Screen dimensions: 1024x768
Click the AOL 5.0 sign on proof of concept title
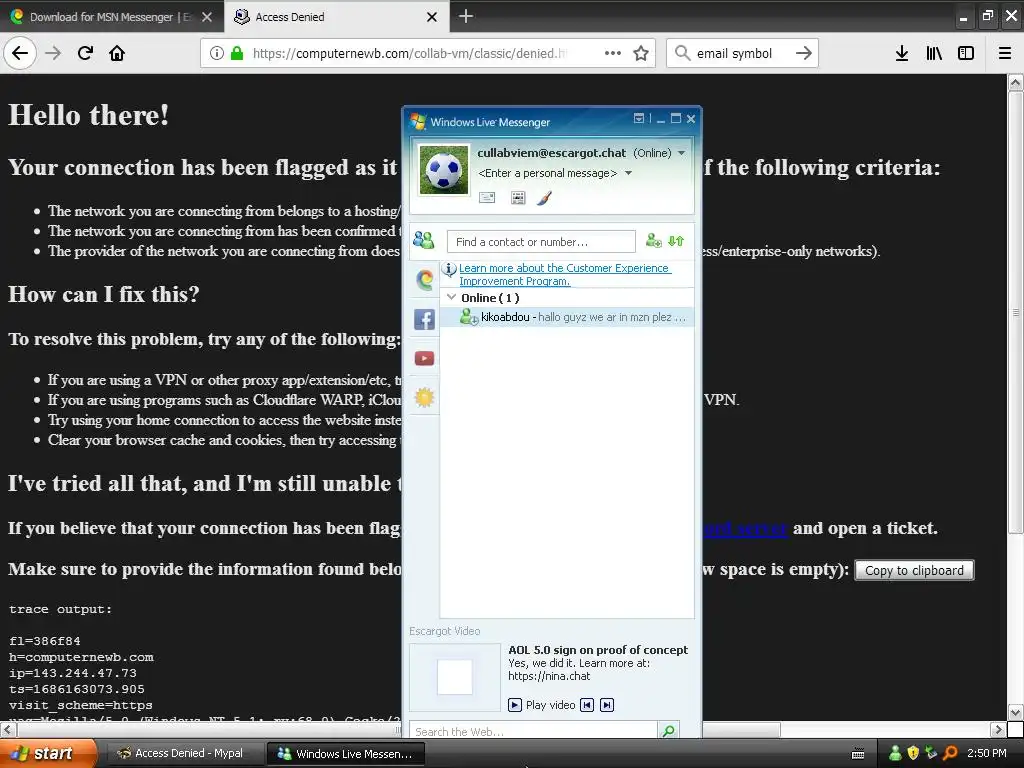[598, 650]
